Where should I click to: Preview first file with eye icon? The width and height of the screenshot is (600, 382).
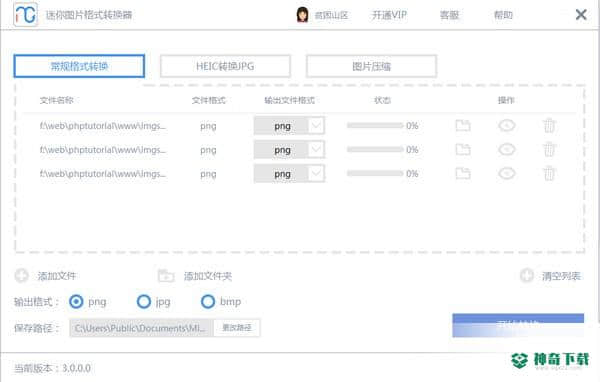pyautogui.click(x=507, y=126)
